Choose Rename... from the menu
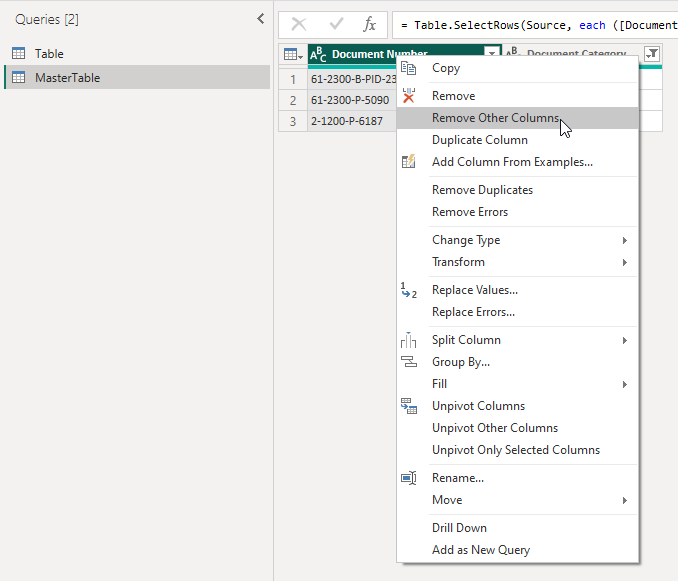 coord(517,478)
